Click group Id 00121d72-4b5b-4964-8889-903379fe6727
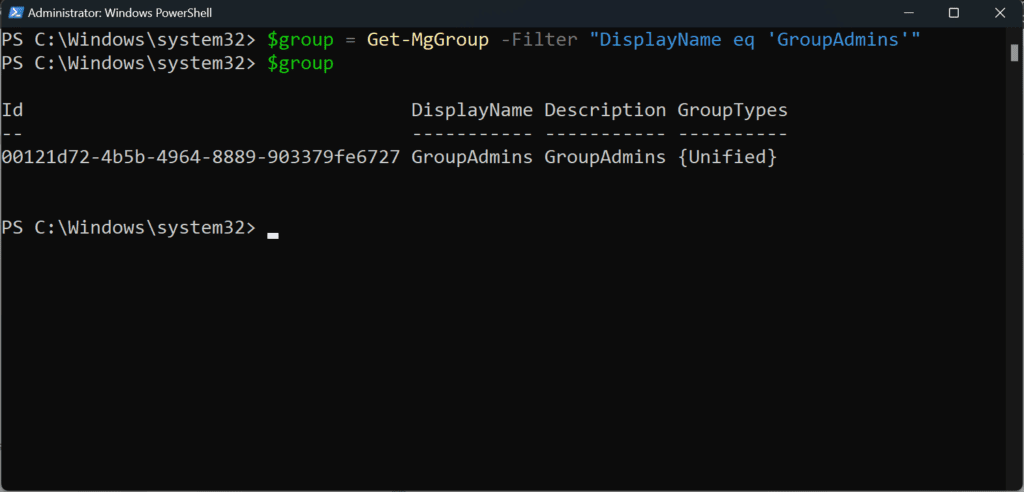This screenshot has height=492, width=1024. (x=200, y=157)
